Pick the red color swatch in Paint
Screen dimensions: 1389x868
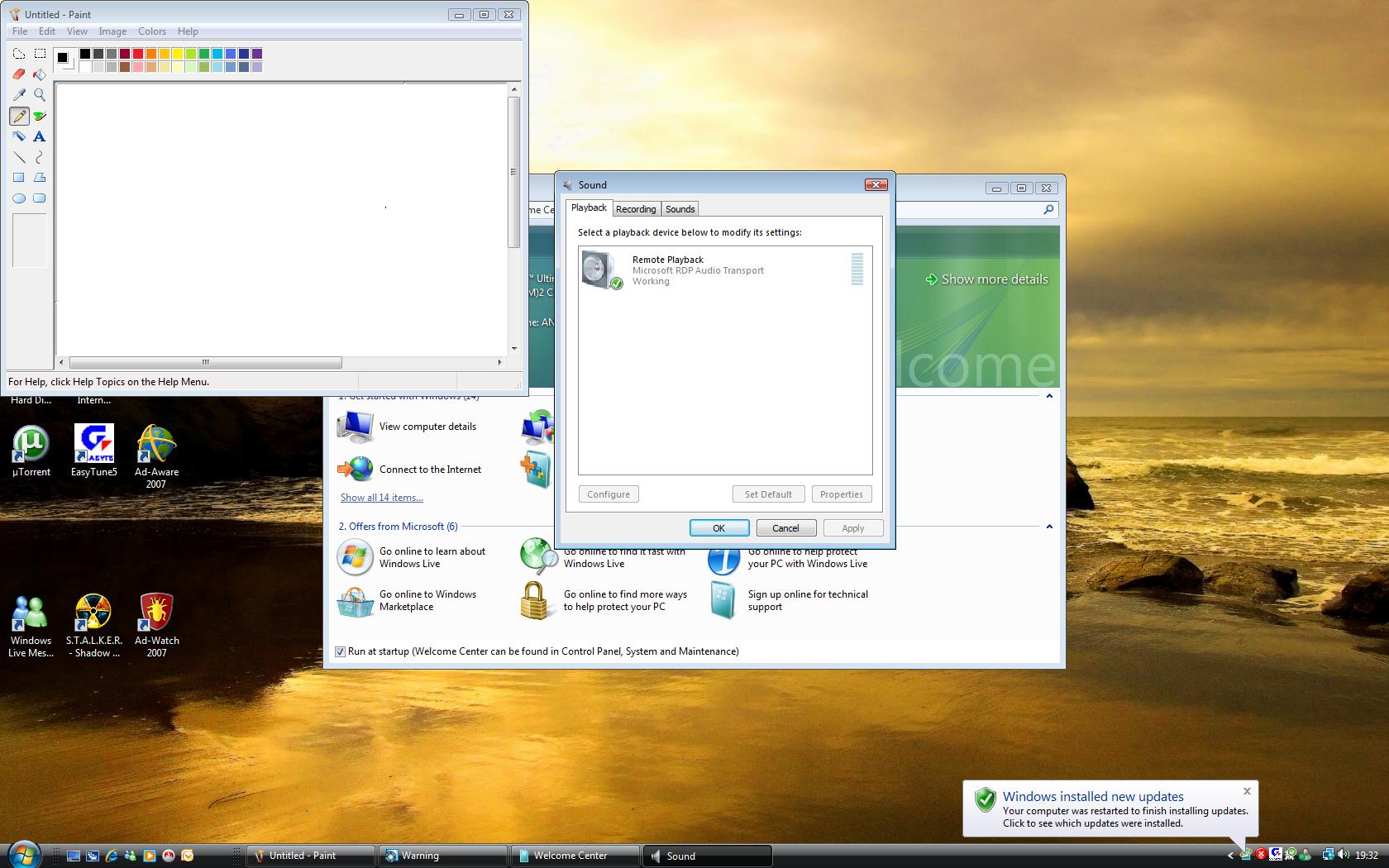pyautogui.click(x=138, y=55)
